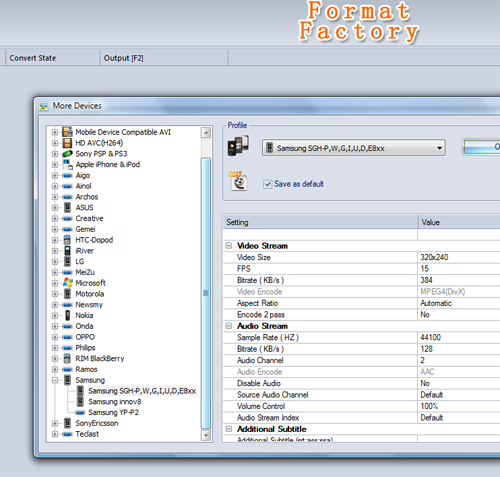Select the Samsung innov8 tree item
500x477 pixels.
click(115, 402)
